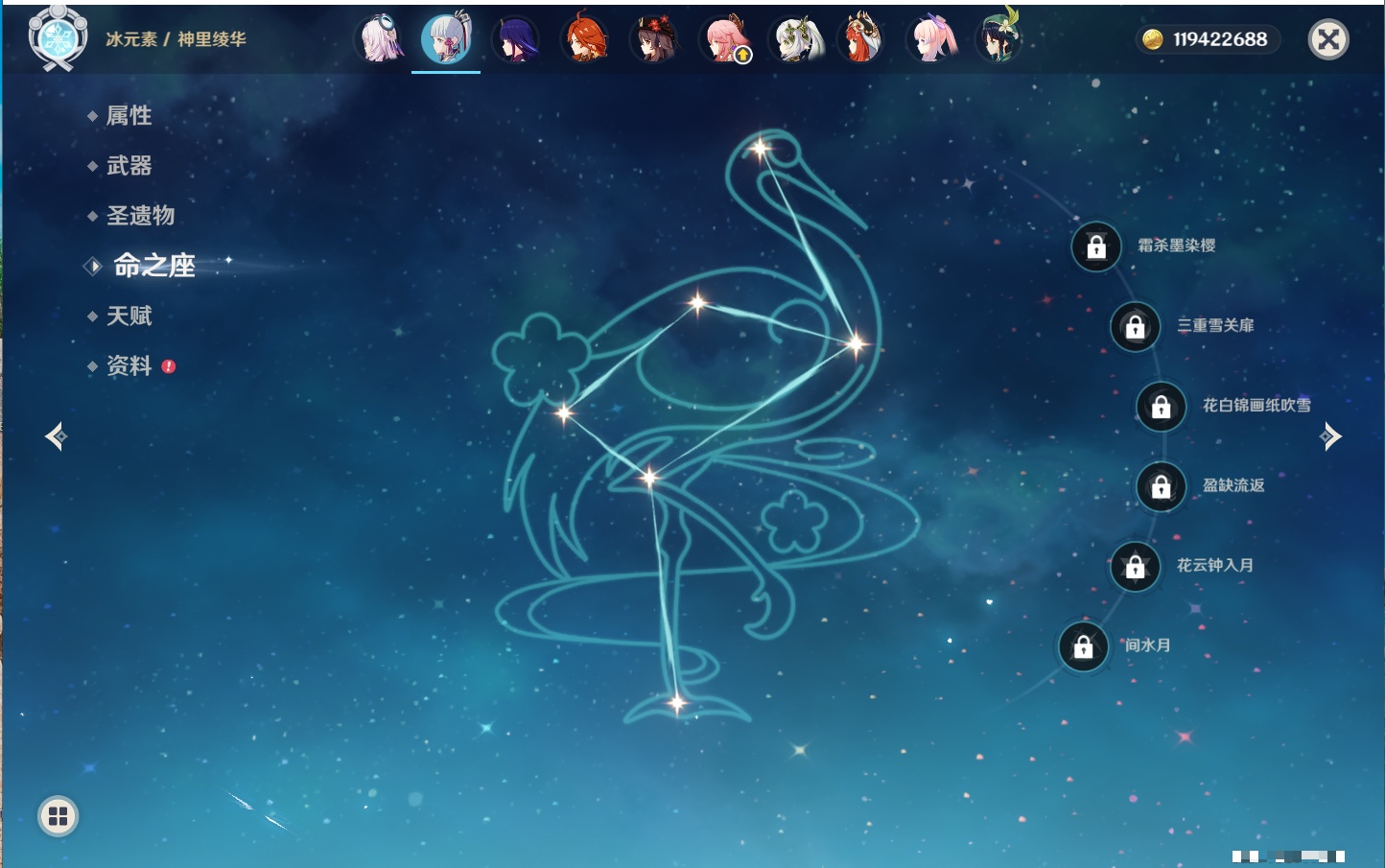Click the star at the crane's foot

tap(677, 703)
